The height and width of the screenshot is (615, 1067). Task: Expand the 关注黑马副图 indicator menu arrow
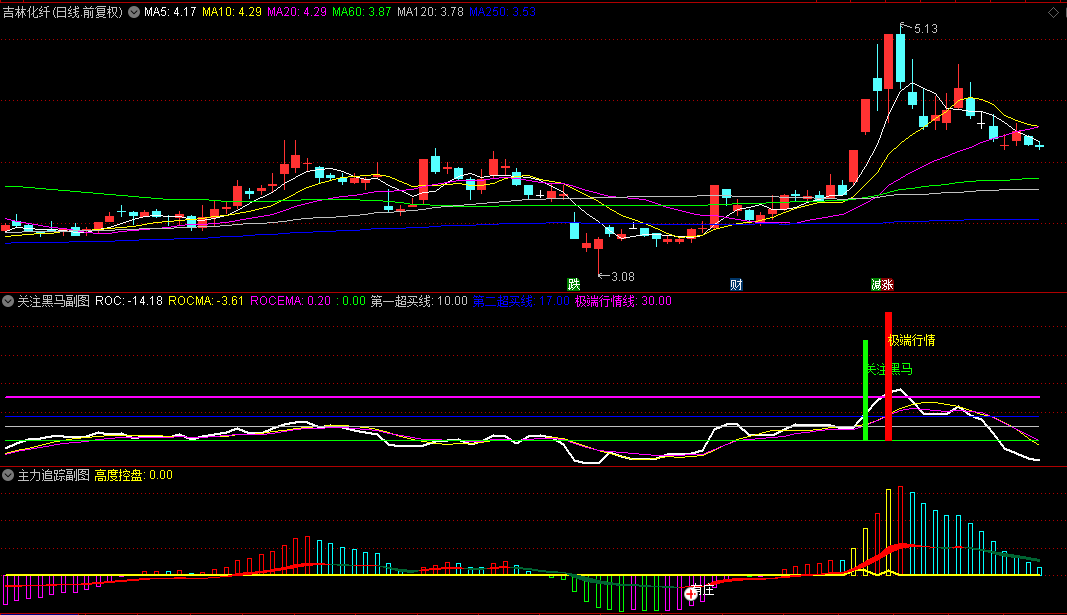tap(9, 300)
